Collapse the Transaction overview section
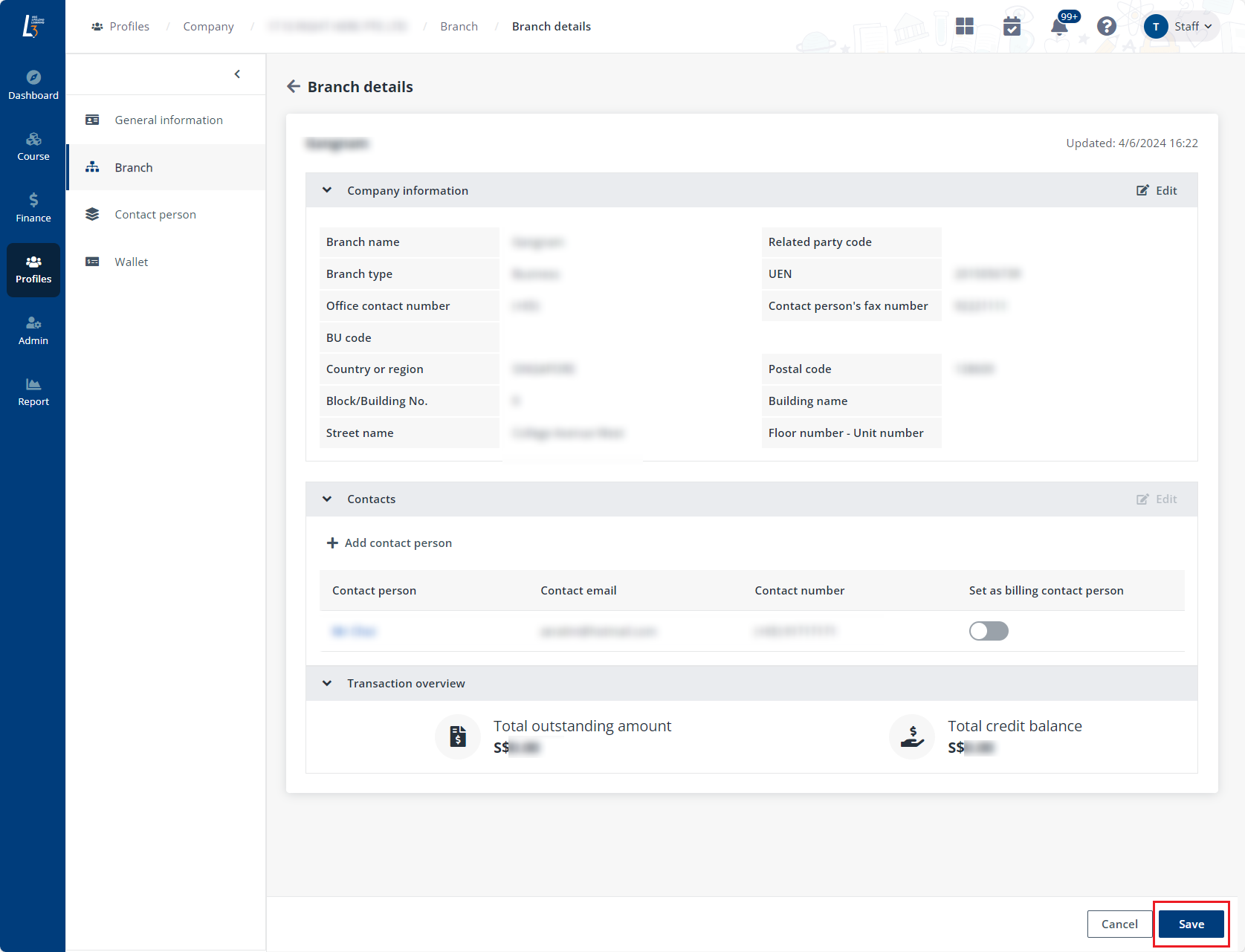 click(x=327, y=684)
